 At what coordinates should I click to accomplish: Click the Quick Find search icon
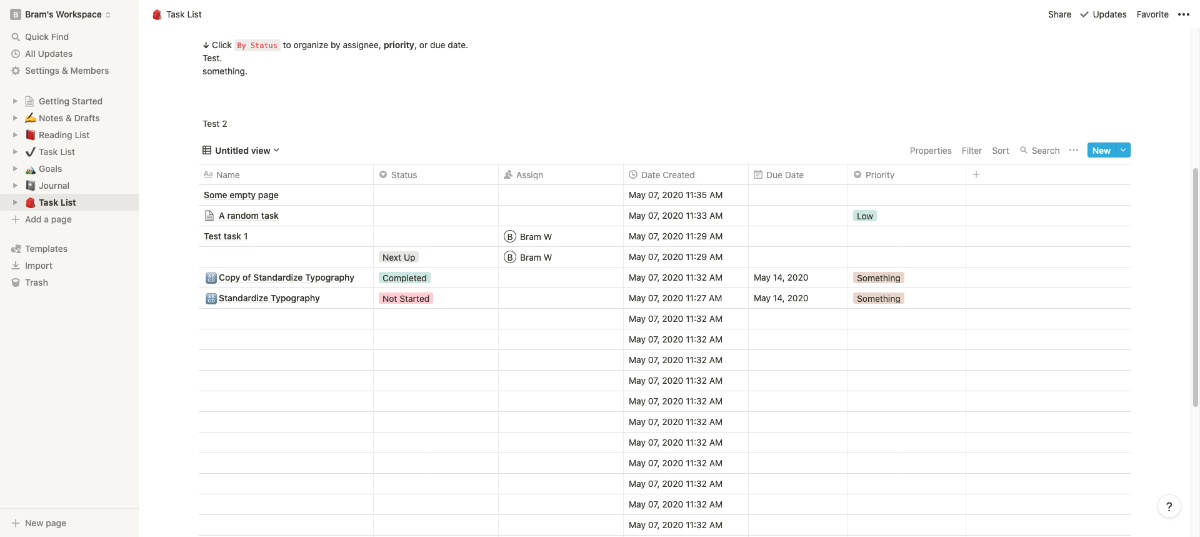point(16,37)
